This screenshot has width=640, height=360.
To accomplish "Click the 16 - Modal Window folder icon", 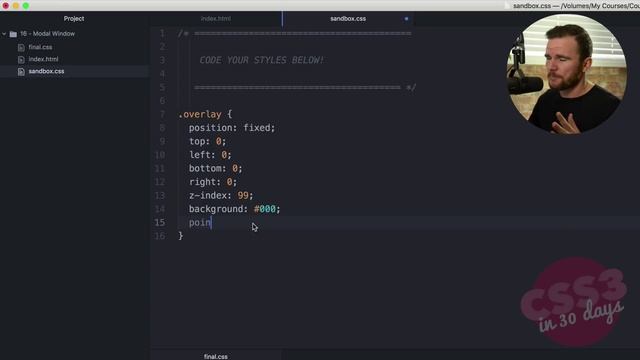I will click(13, 34).
